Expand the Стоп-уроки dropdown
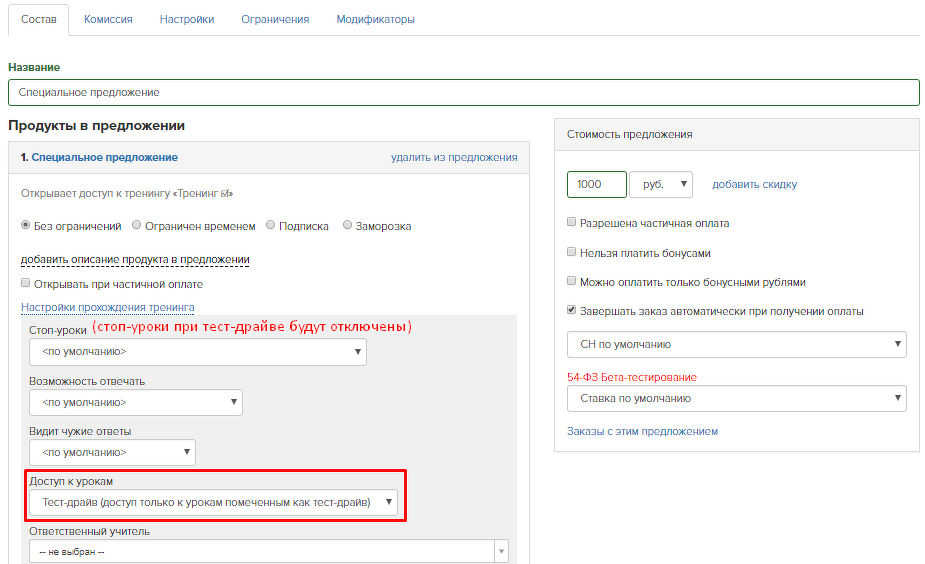This screenshot has height=564, width=925. [x=198, y=352]
